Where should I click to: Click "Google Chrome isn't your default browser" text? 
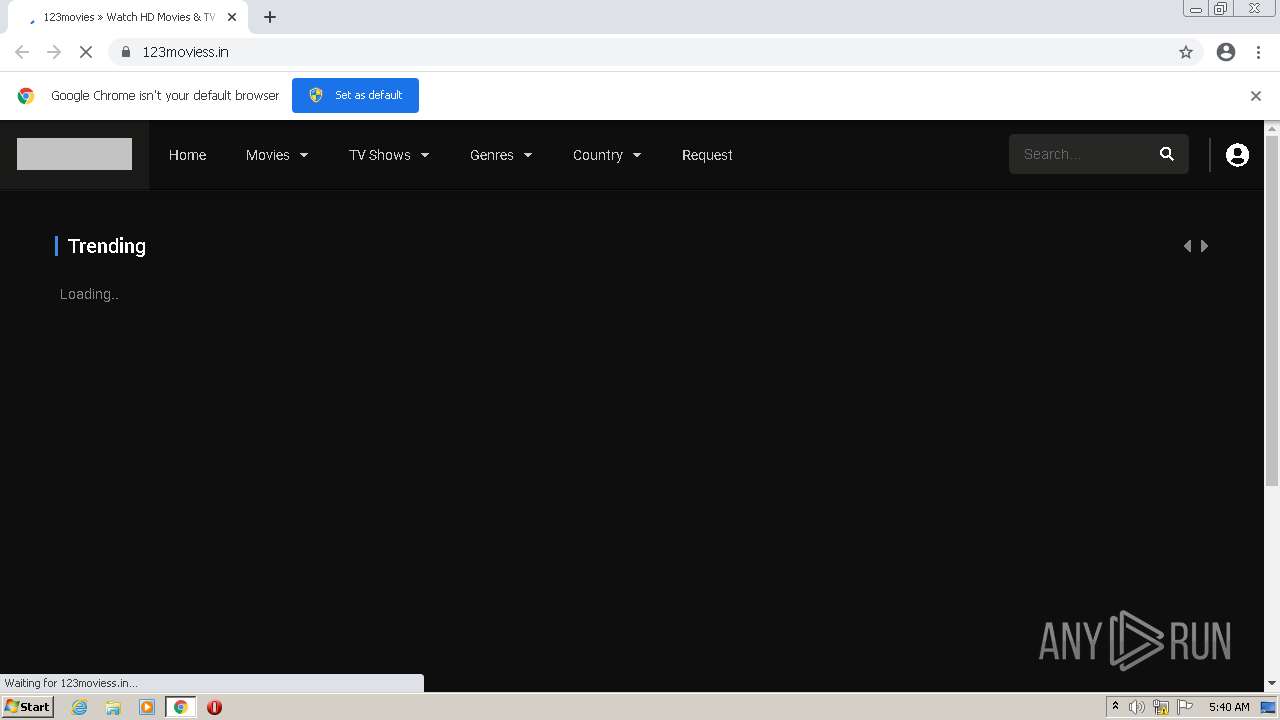(165, 96)
